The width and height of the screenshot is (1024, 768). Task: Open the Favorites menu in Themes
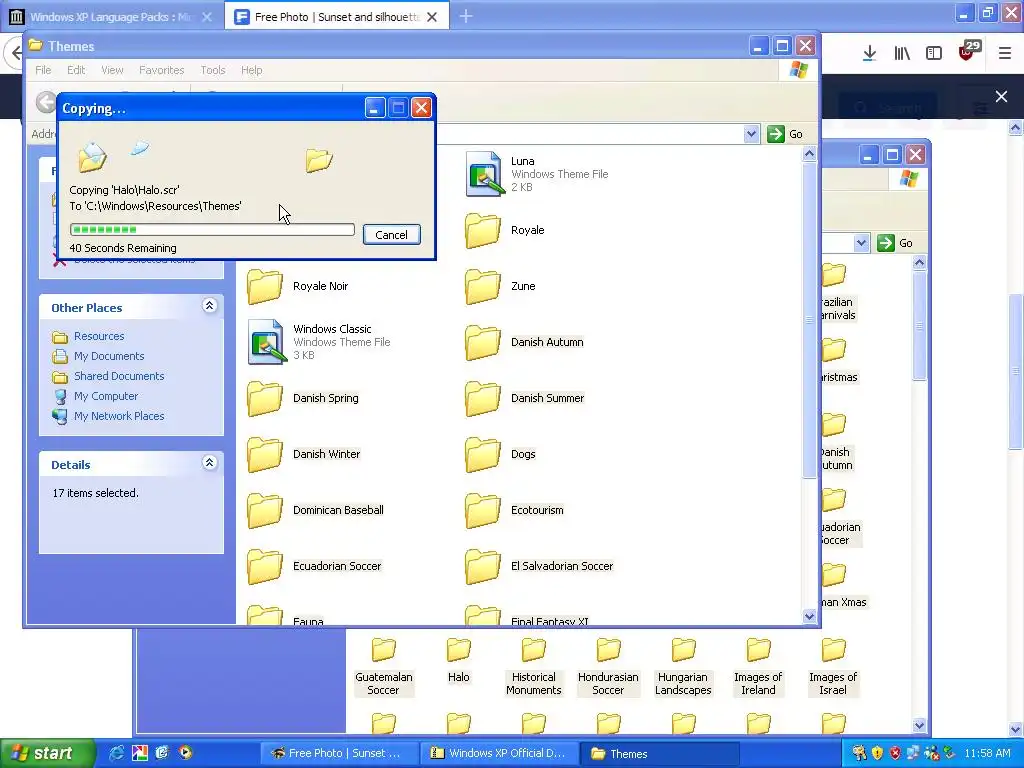click(x=161, y=70)
